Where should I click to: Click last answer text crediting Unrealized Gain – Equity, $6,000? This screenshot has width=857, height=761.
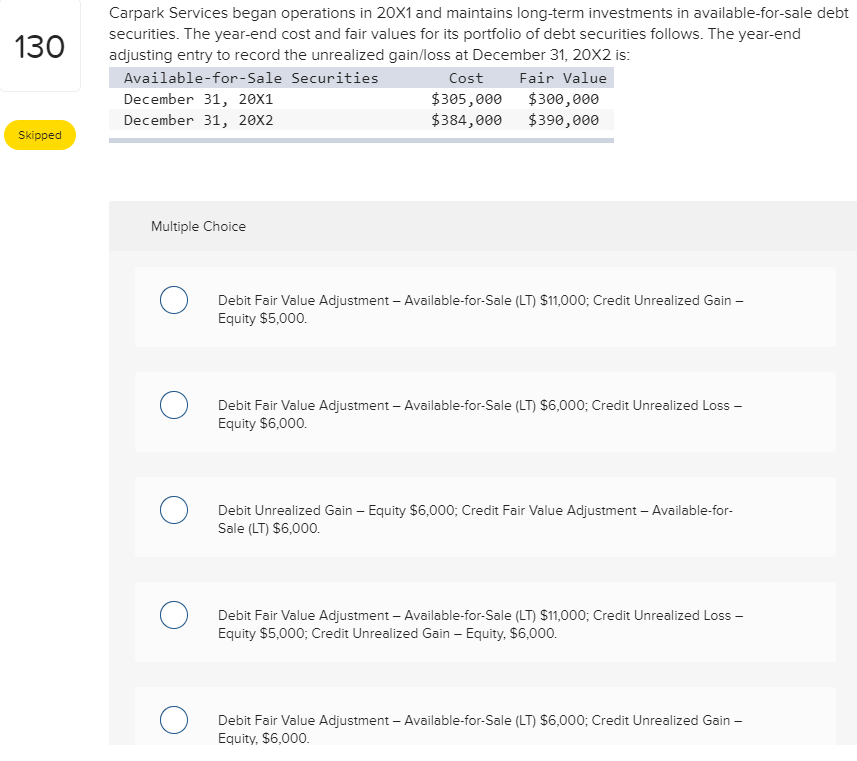point(480,729)
